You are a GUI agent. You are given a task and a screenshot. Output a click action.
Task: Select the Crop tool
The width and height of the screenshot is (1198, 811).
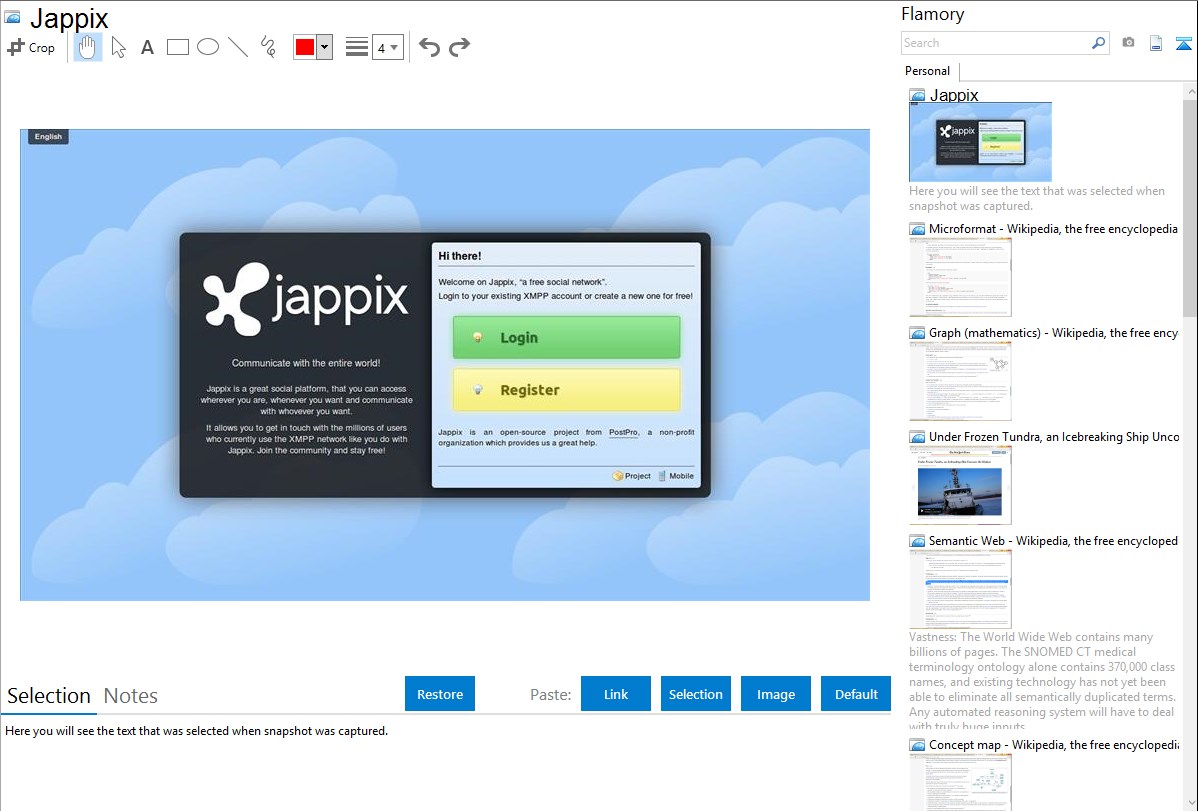point(31,47)
